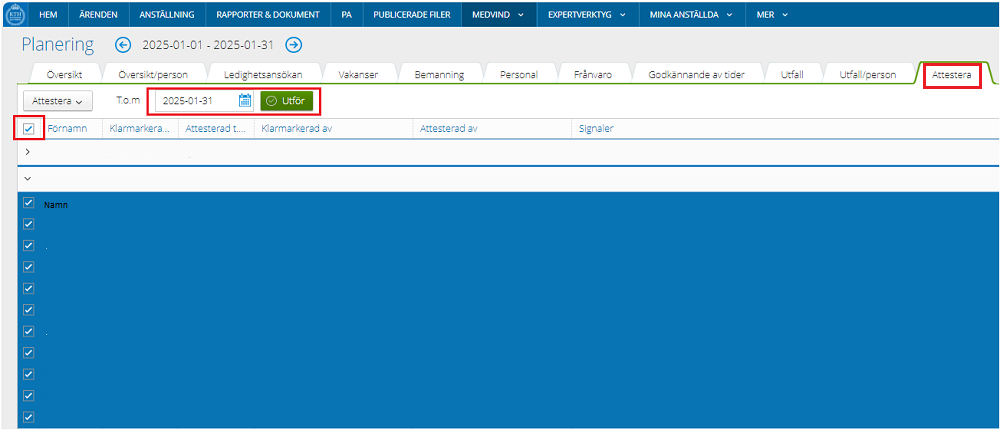Click the KTH logo icon
Screen dimensions: 1000x430
(x=15, y=15)
